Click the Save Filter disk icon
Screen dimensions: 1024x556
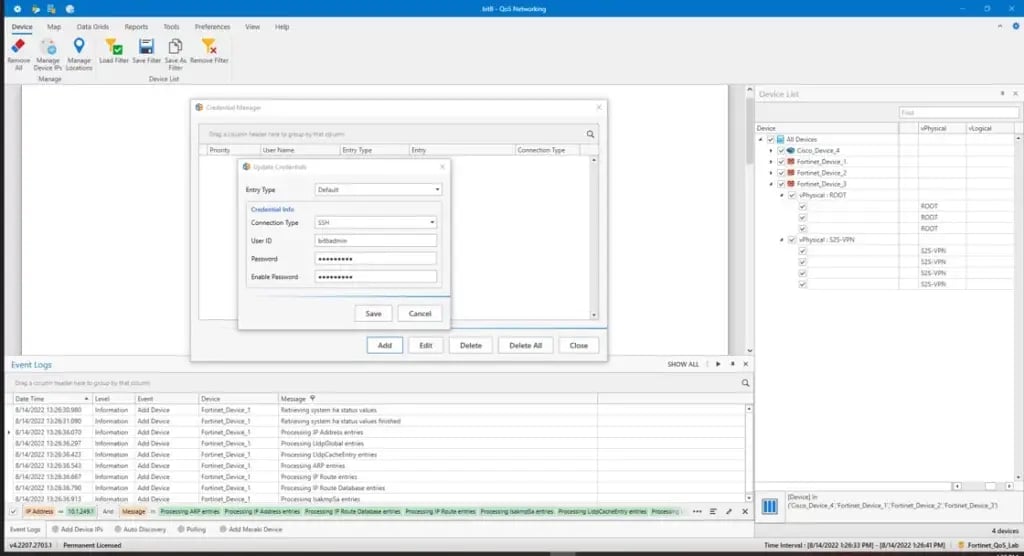146,47
